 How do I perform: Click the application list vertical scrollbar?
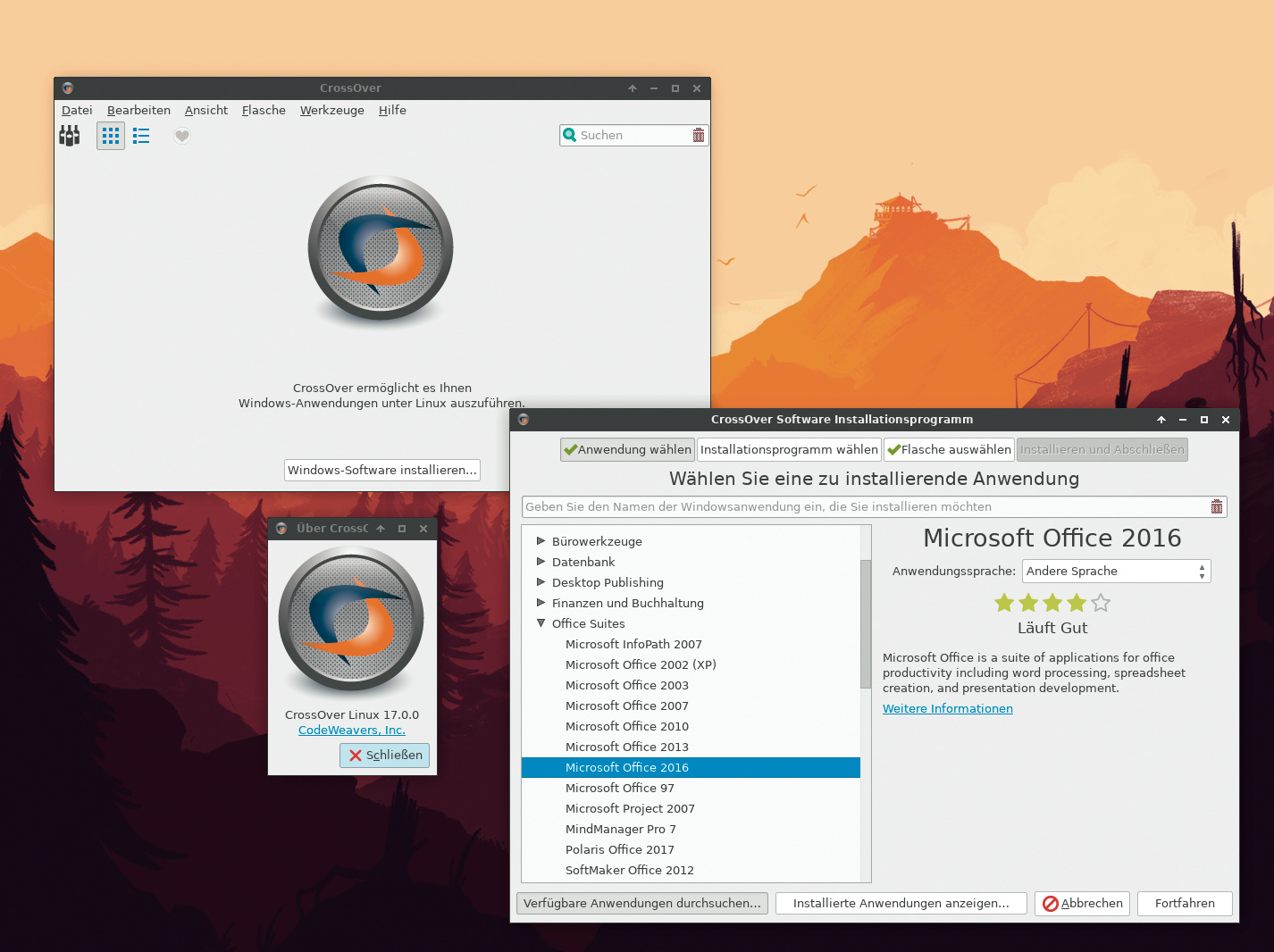tap(865, 624)
